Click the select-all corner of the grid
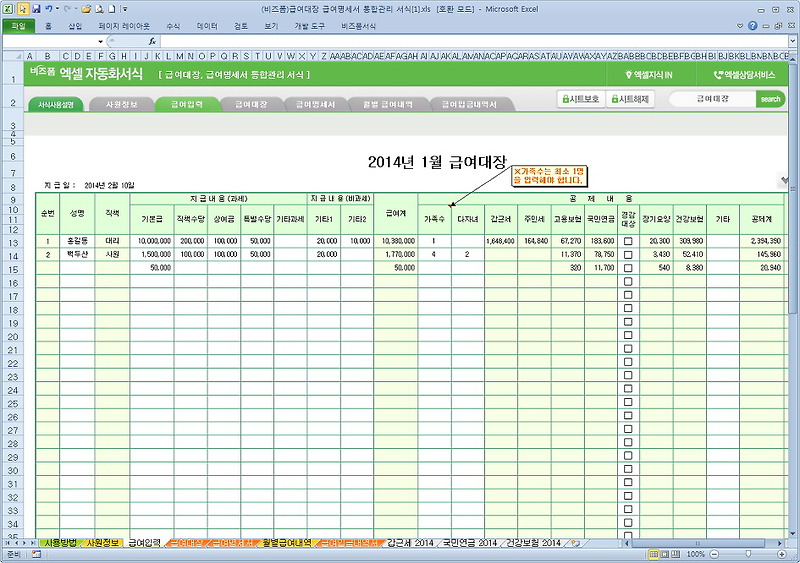 [x=13, y=56]
